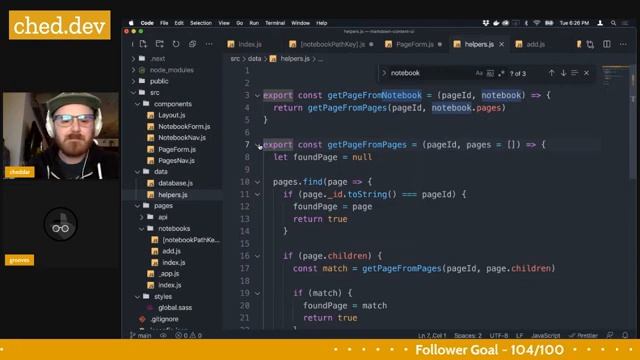Toggle Use Regular Expression in find
Image resolution: width=640 pixels, height=360 pixels.
coord(501,73)
